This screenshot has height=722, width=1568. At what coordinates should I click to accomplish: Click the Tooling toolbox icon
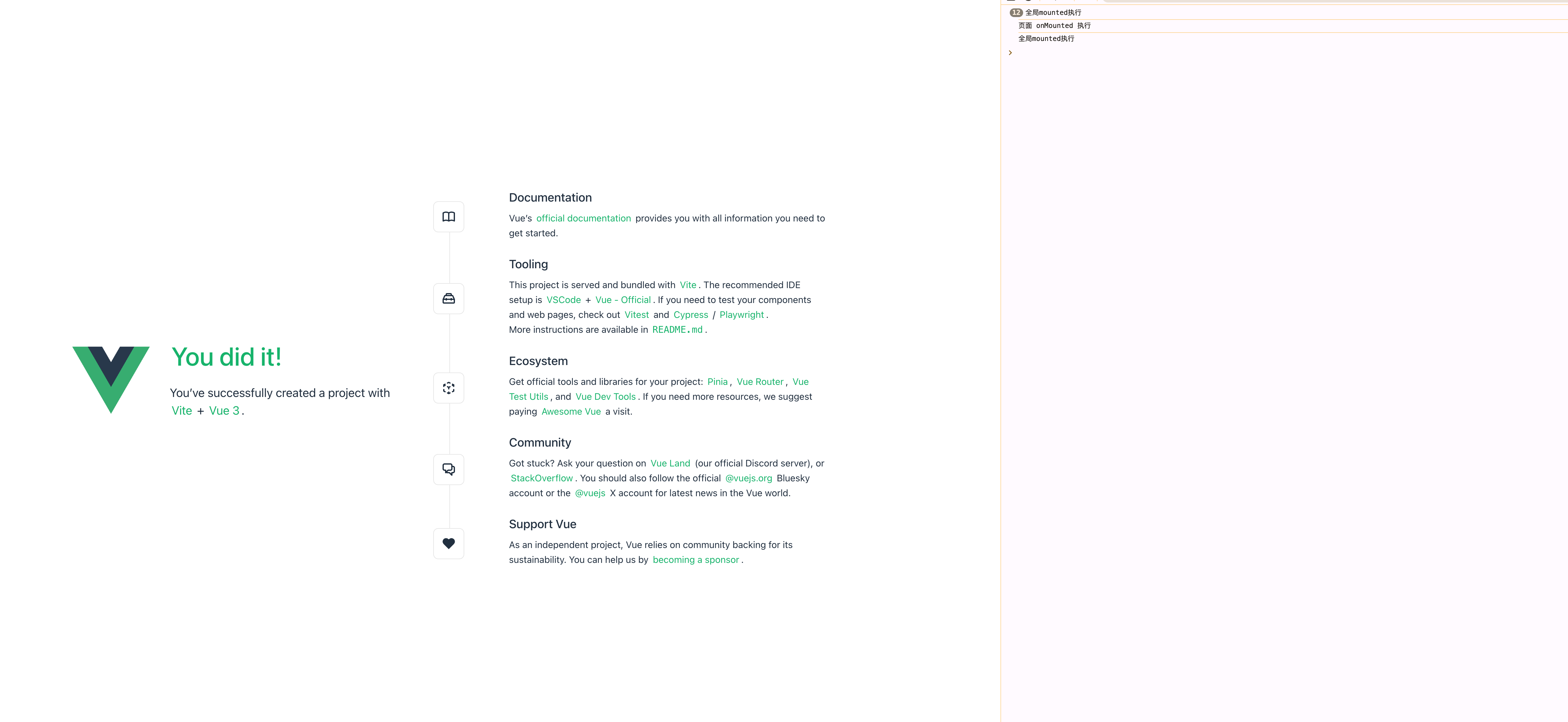point(449,298)
